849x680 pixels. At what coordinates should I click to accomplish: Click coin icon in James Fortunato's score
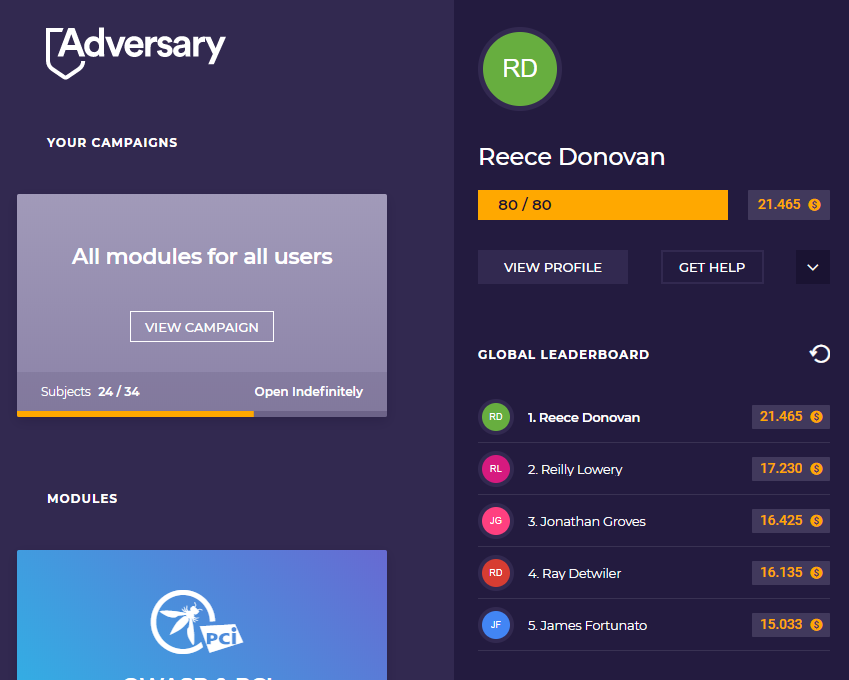(x=817, y=625)
